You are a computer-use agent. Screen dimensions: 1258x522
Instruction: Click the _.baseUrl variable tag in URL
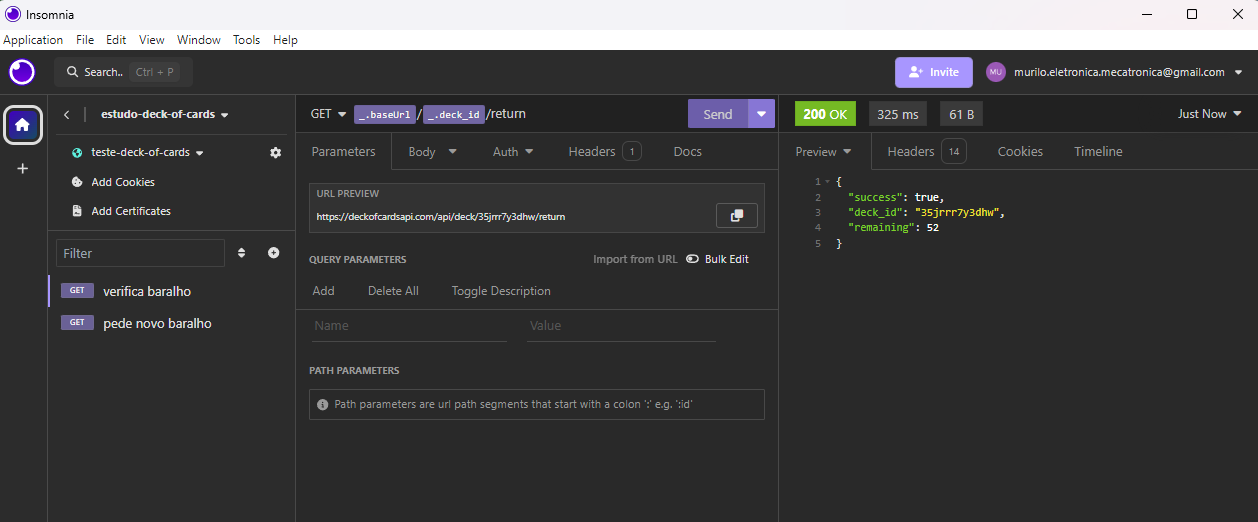point(384,114)
